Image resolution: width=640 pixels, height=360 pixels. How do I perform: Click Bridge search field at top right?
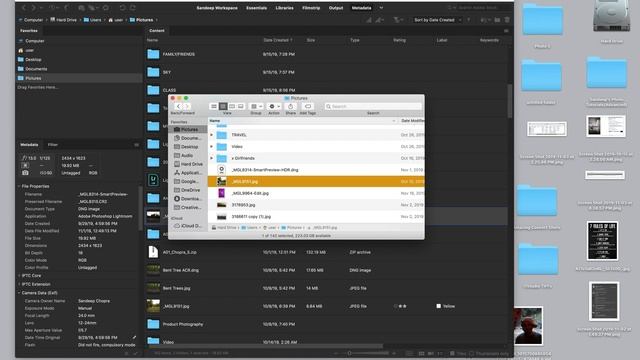478,8
